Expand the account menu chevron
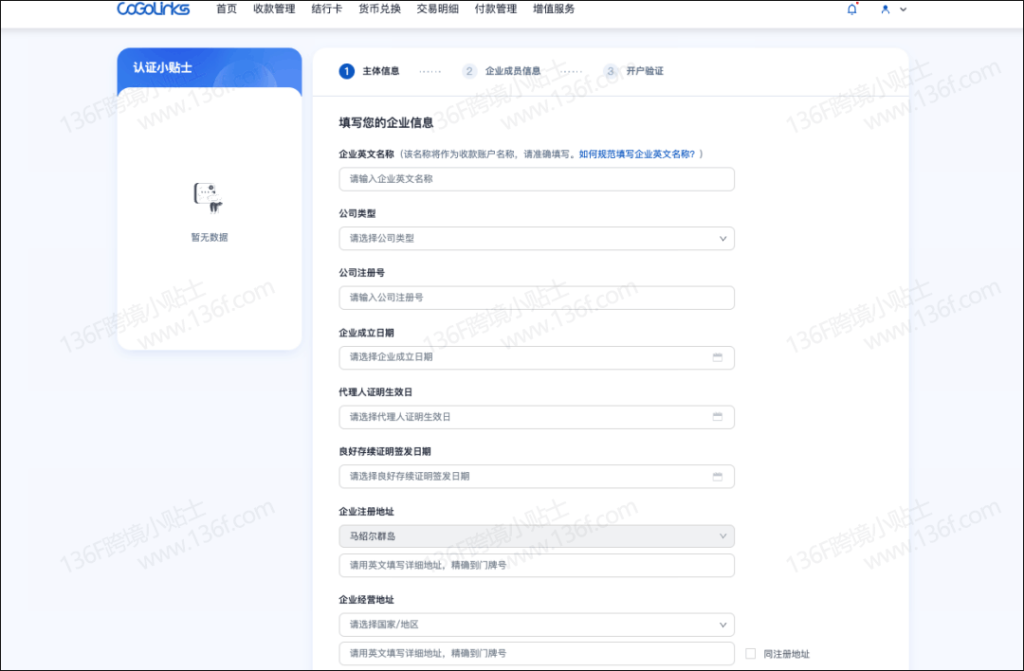Viewport: 1024px width, 671px height. [x=903, y=9]
